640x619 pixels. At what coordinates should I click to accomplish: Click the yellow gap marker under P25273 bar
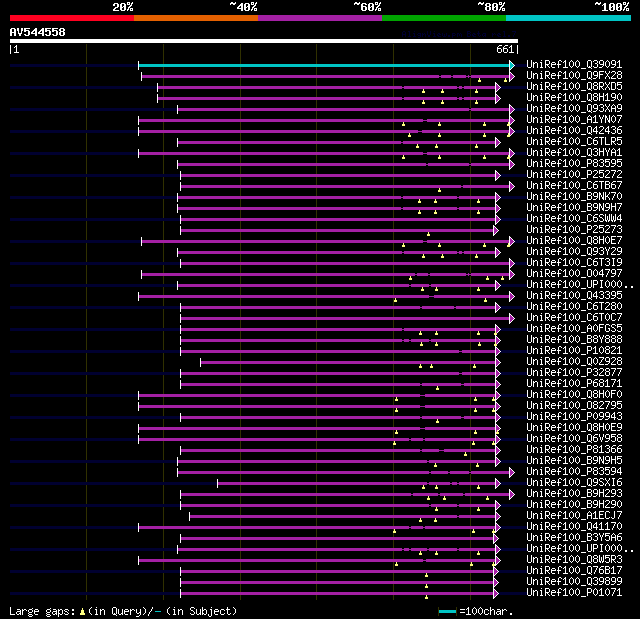pyautogui.click(x=428, y=234)
